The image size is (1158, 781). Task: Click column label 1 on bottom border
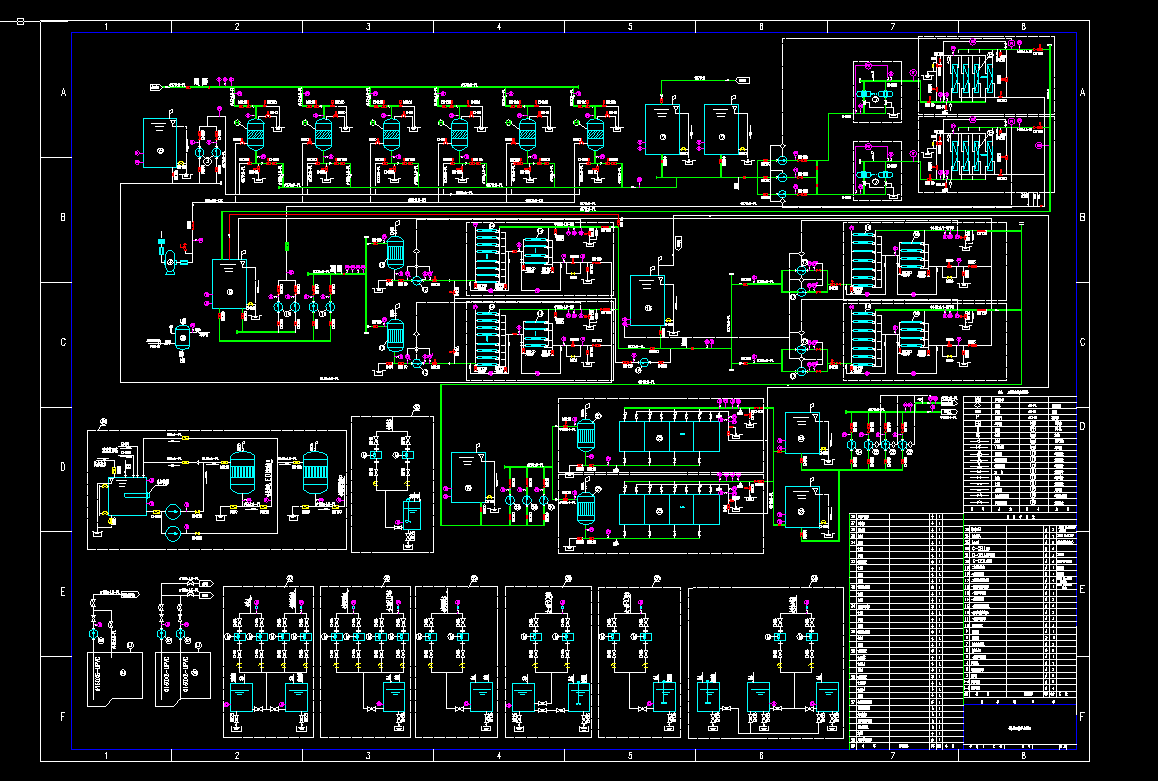pyautogui.click(x=106, y=755)
